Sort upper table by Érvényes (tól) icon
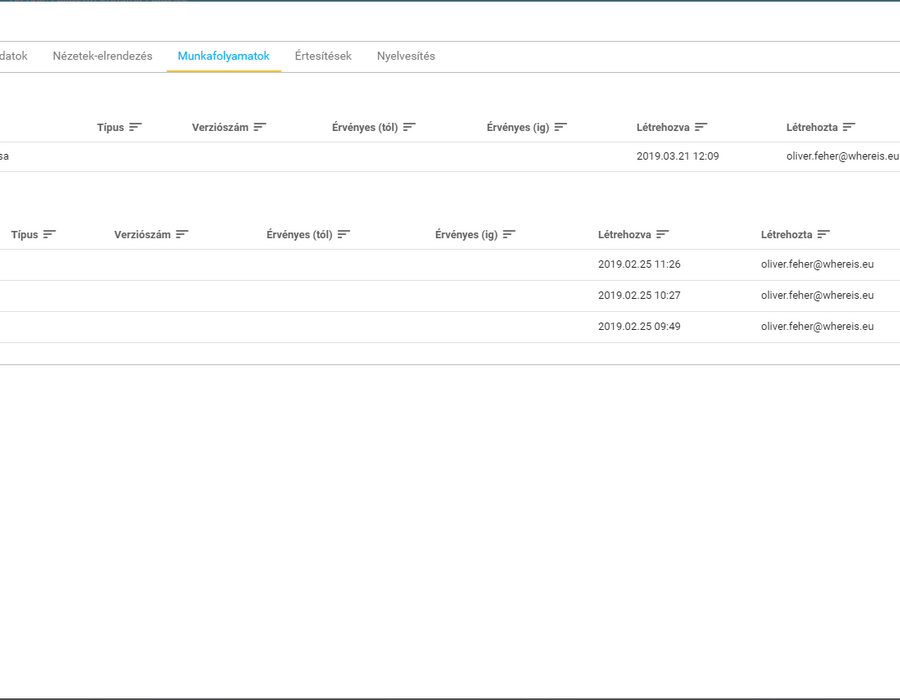 [x=409, y=127]
